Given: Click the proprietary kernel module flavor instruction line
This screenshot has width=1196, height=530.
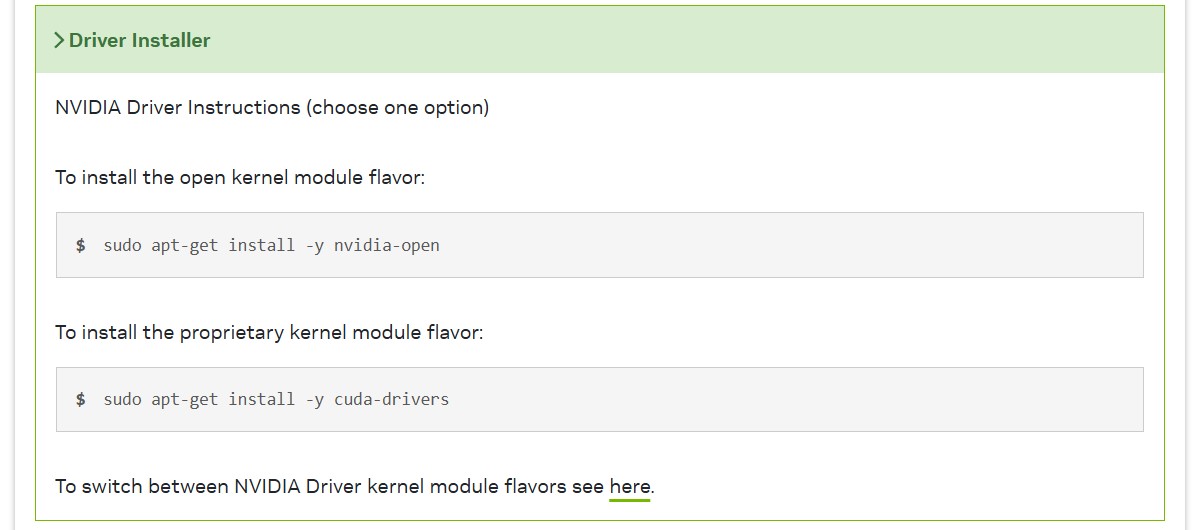Looking at the screenshot, I should [269, 332].
